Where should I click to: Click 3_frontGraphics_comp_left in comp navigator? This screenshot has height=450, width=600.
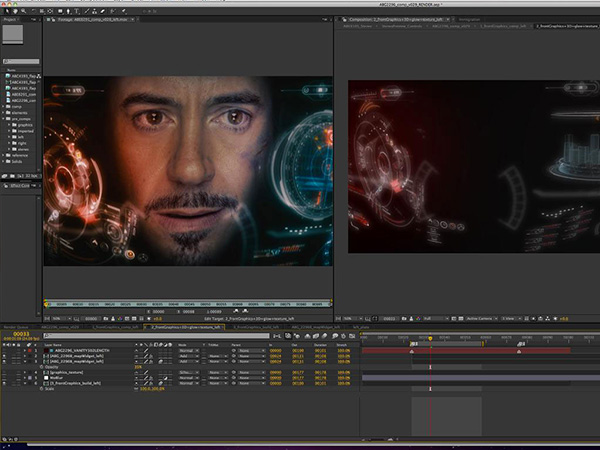[x=503, y=26]
